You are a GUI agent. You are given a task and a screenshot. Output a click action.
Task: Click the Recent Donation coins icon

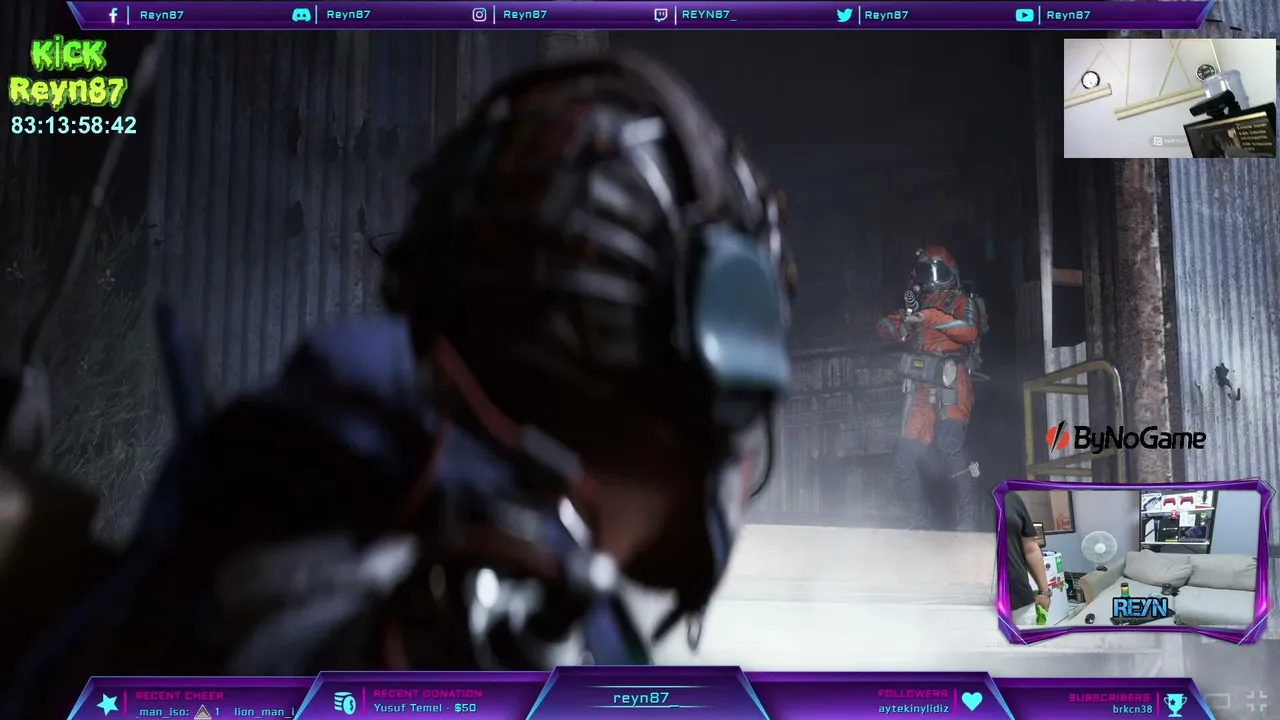point(345,703)
